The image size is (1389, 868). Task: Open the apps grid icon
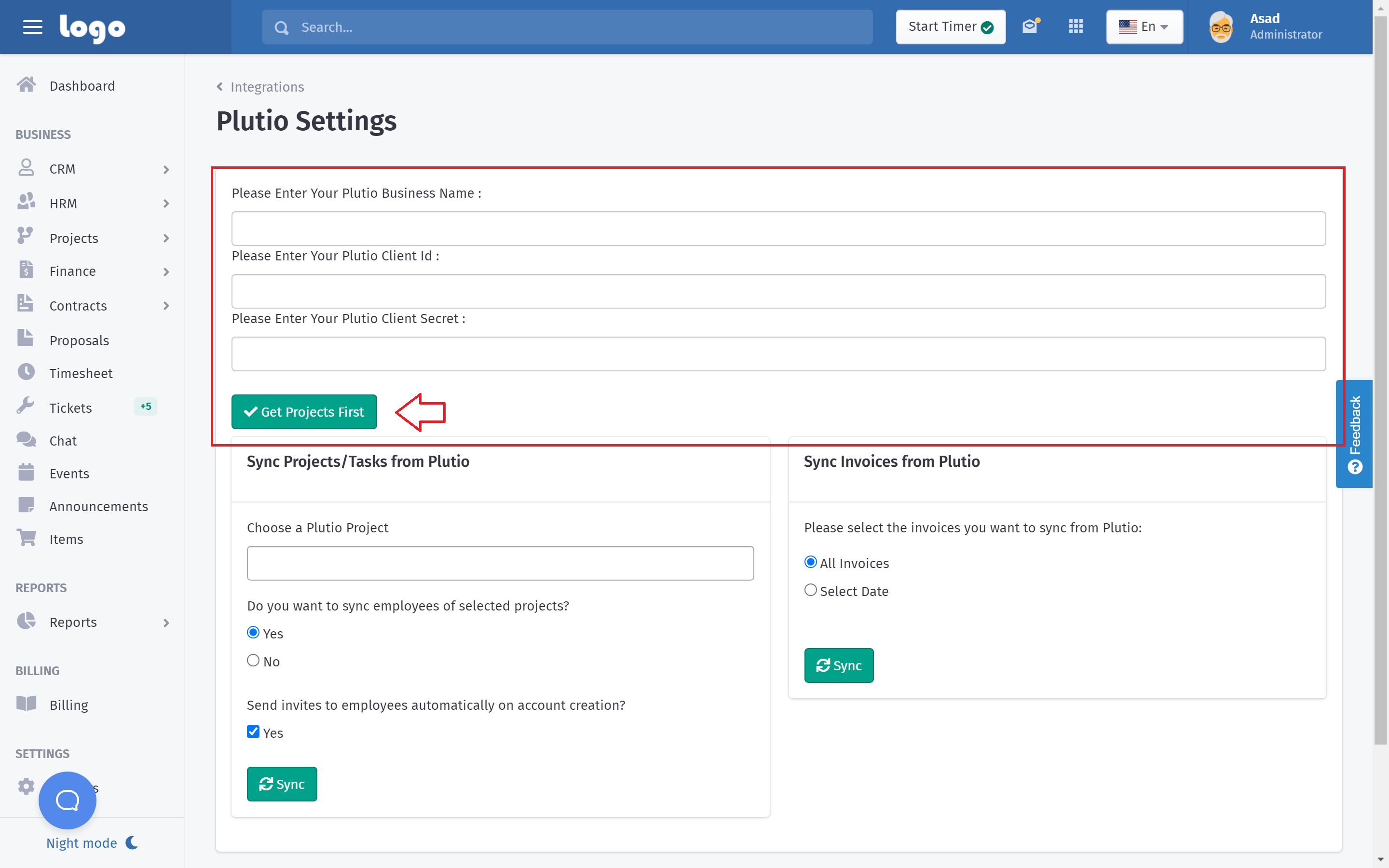[1076, 27]
